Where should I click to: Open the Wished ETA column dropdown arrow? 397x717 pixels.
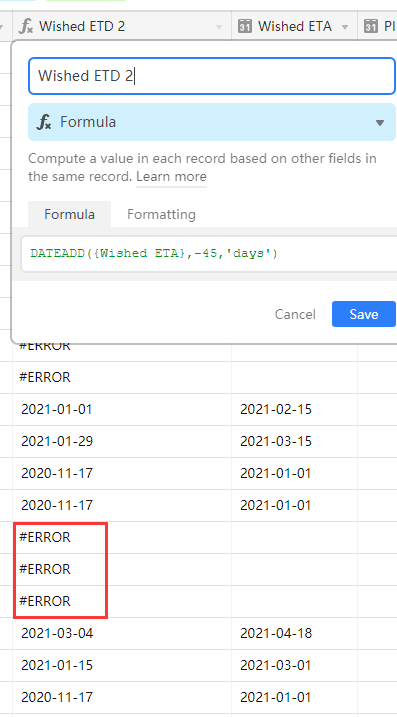[345, 27]
